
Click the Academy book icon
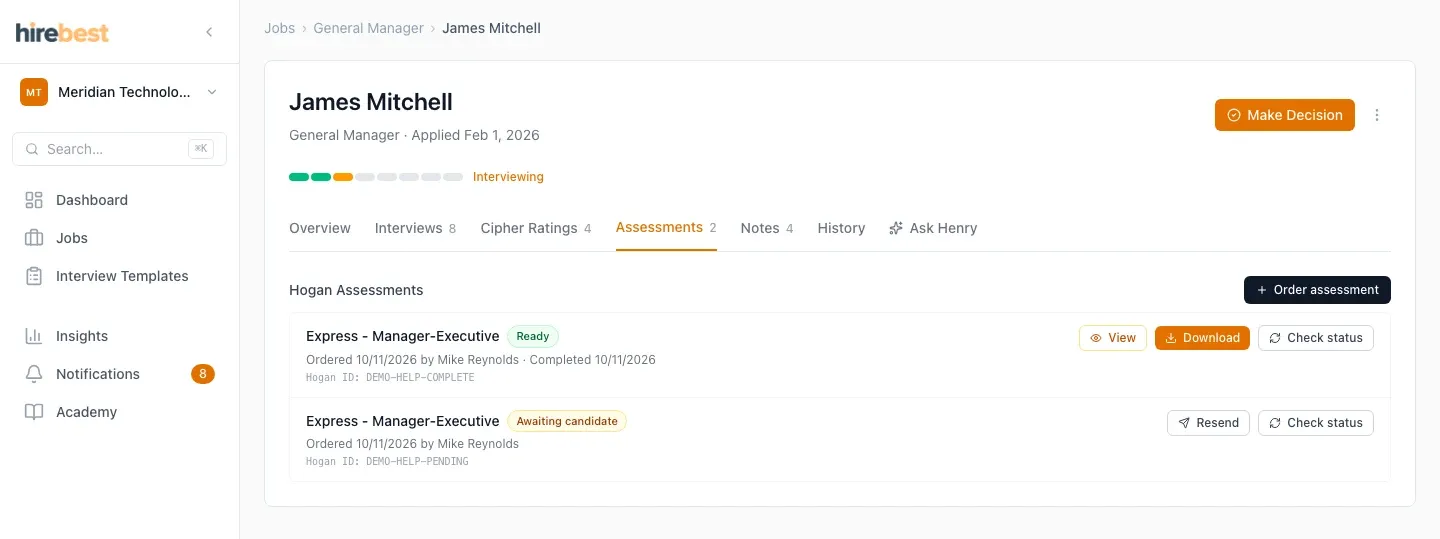click(34, 412)
